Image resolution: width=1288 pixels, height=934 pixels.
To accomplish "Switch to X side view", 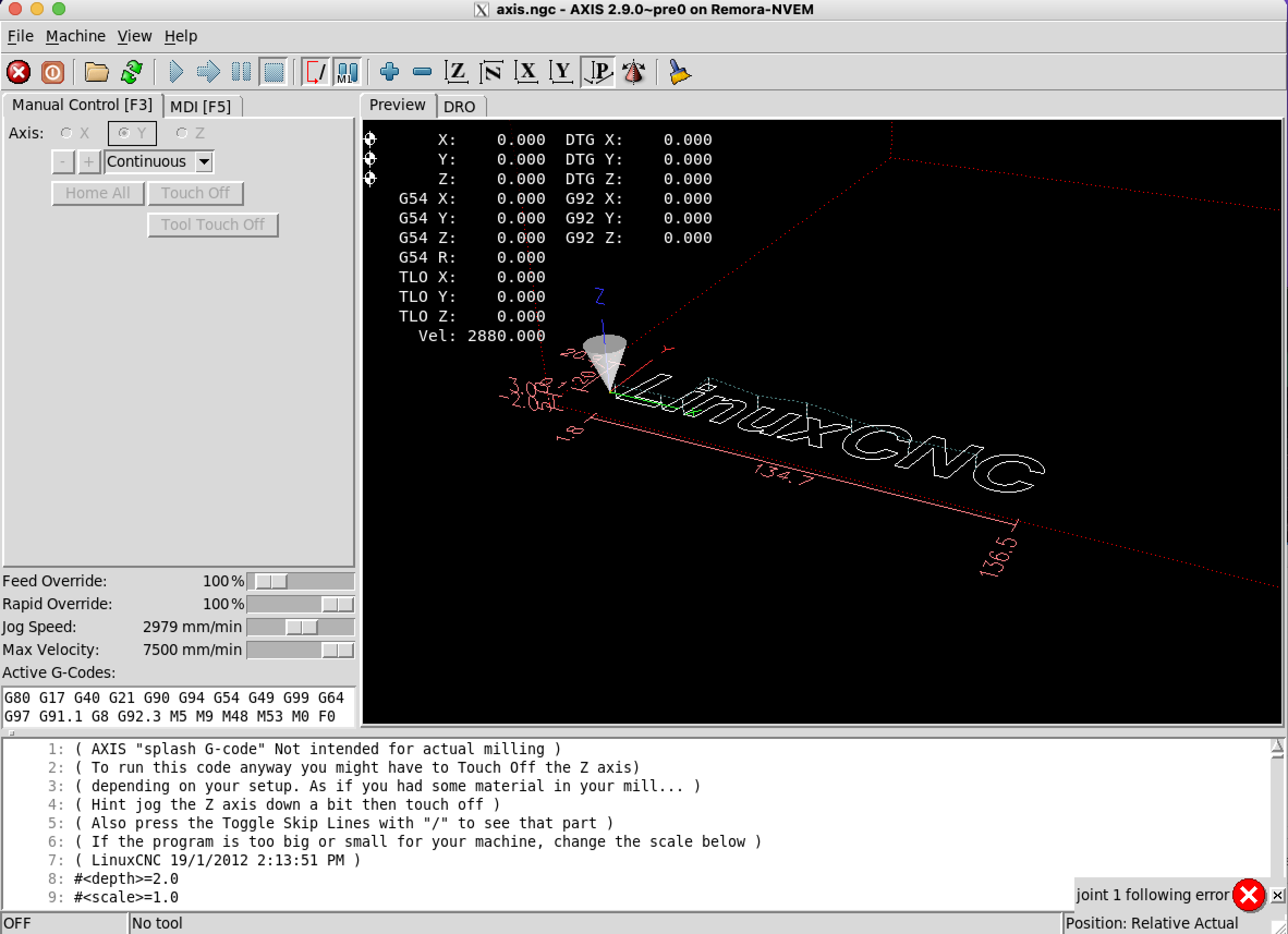I will (526, 72).
